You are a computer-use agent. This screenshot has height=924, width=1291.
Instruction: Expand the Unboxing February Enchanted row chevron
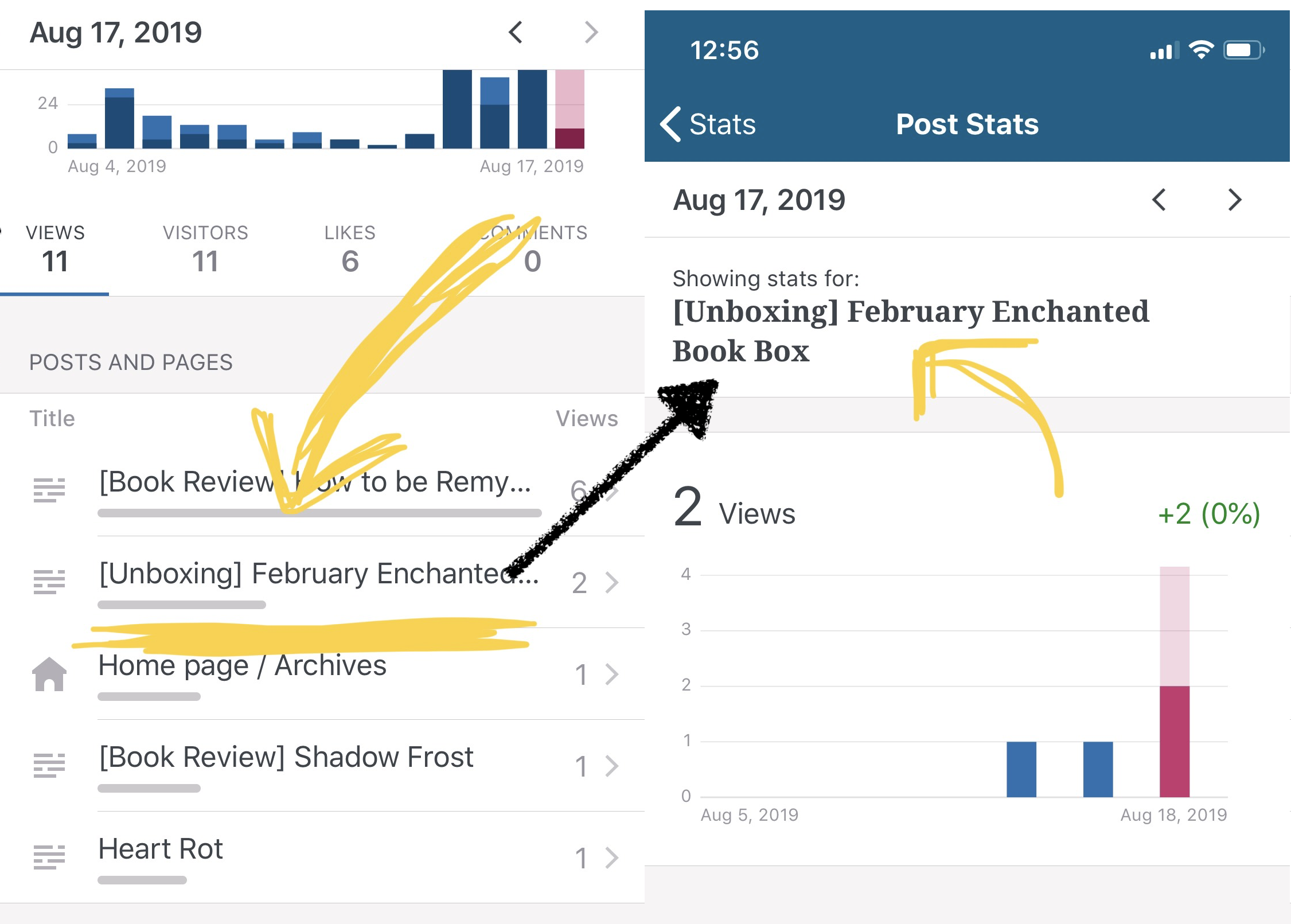(x=612, y=583)
